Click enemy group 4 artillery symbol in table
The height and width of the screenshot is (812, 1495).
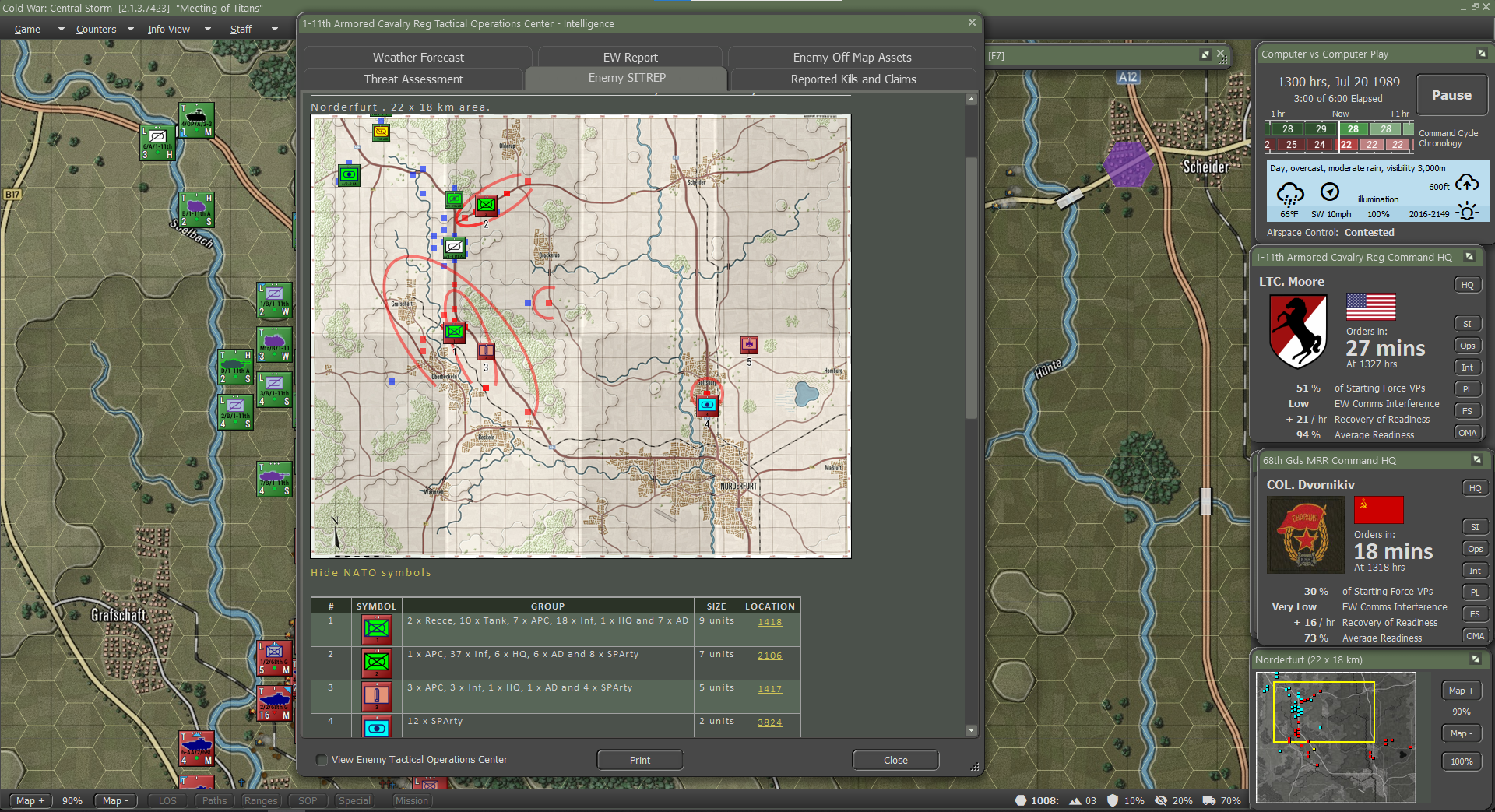pyautogui.click(x=377, y=728)
